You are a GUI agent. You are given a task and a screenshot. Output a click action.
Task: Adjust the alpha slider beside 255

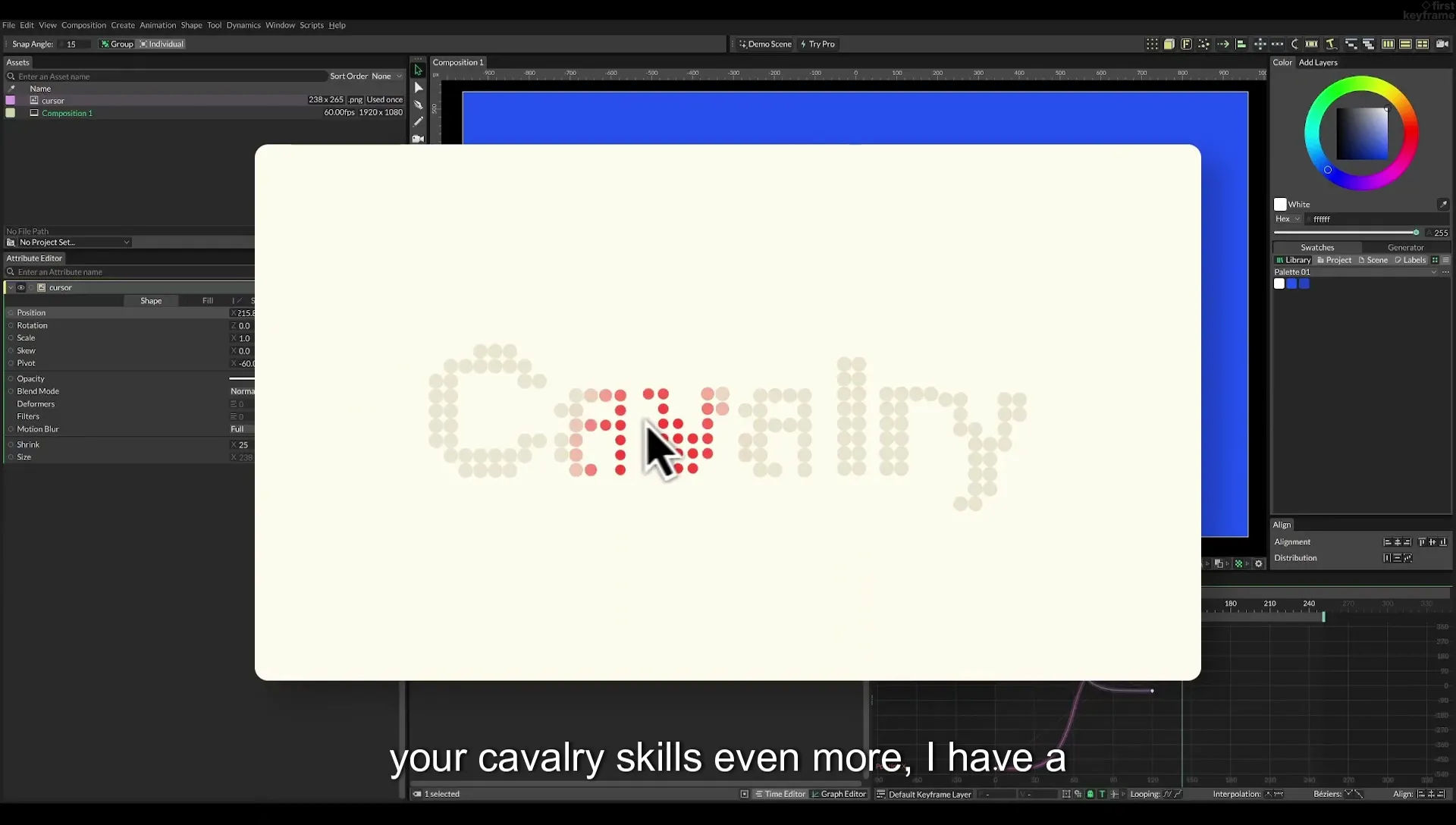1346,233
